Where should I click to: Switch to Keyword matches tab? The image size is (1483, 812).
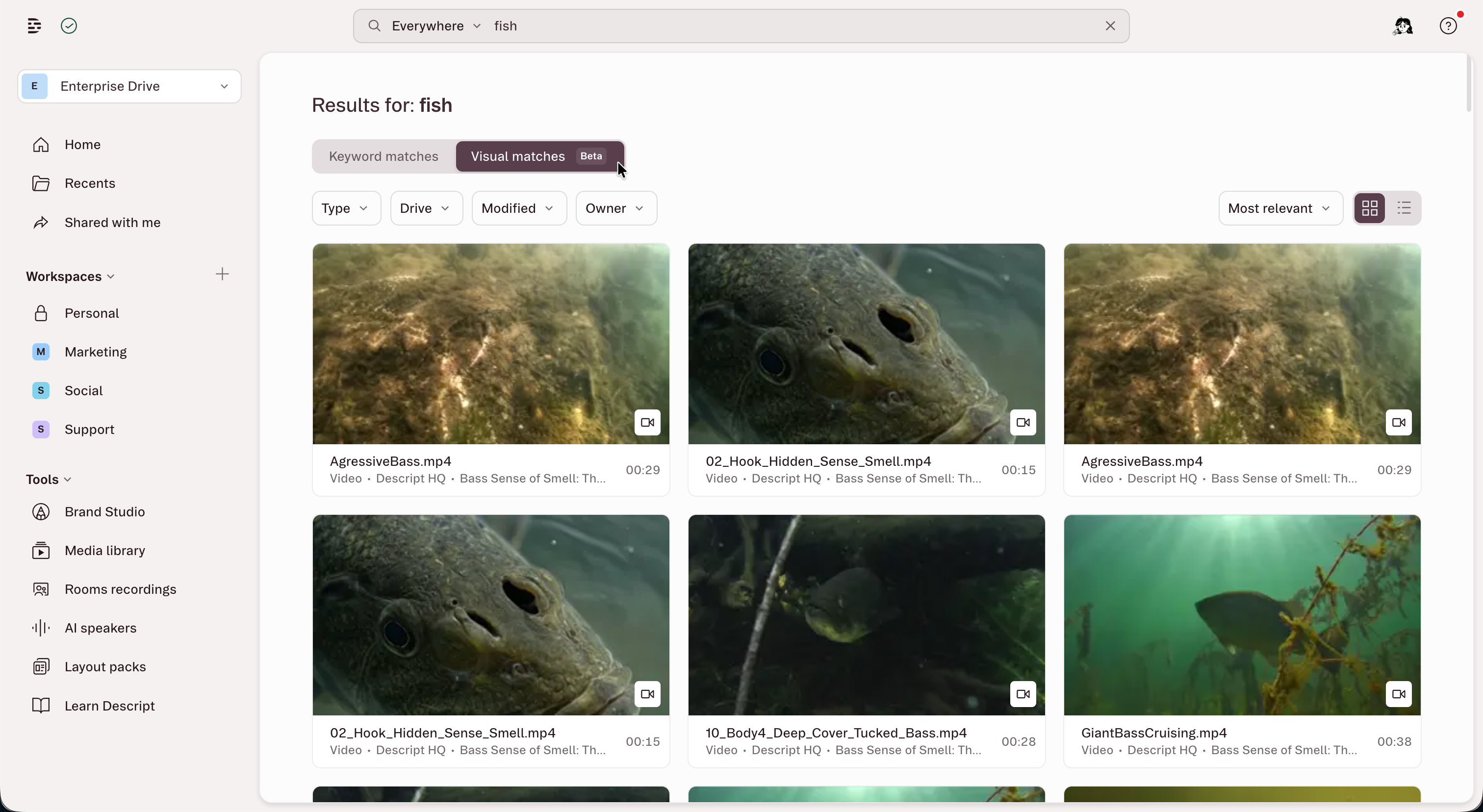tap(384, 156)
